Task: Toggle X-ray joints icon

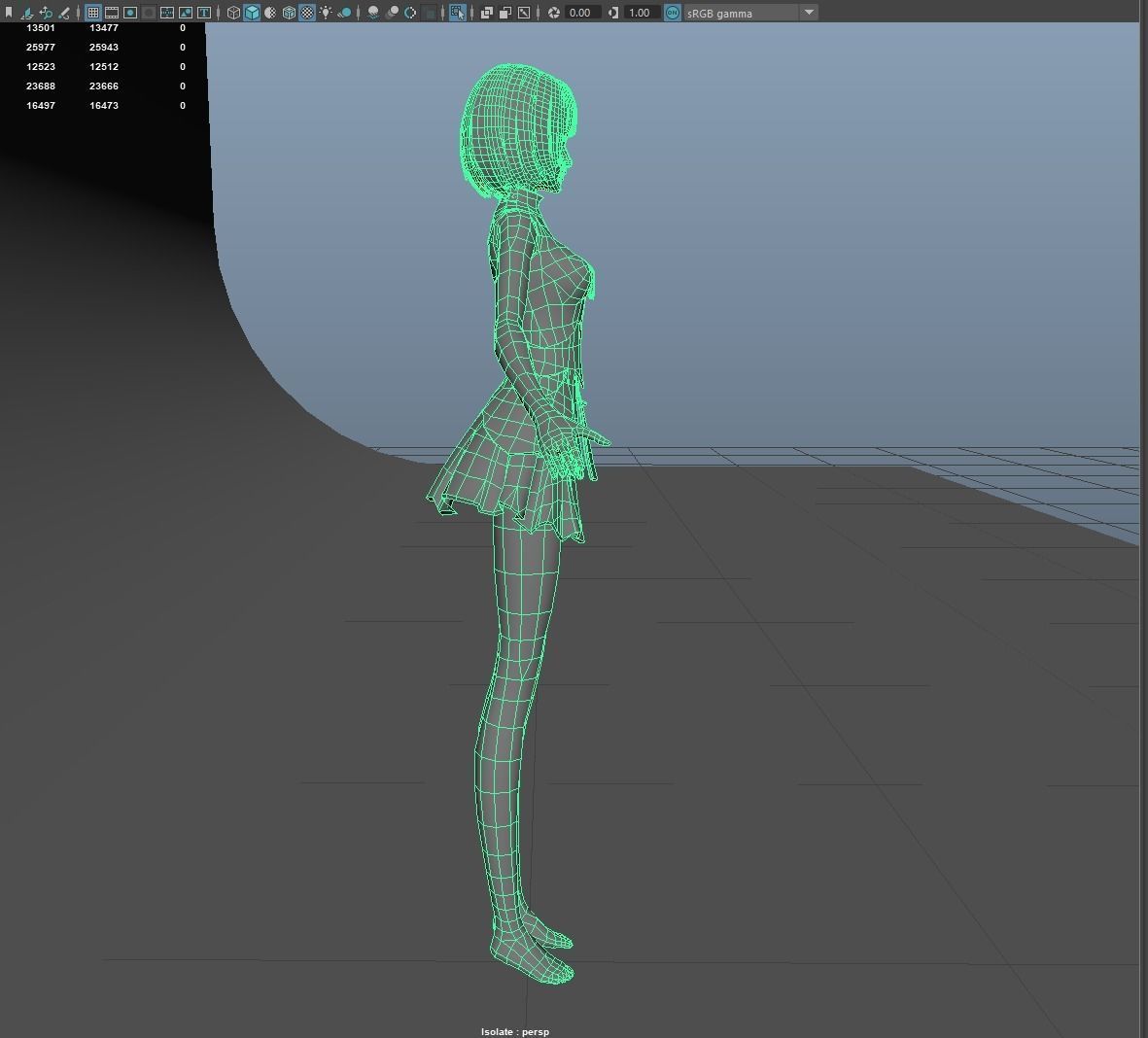Action: click(x=524, y=13)
